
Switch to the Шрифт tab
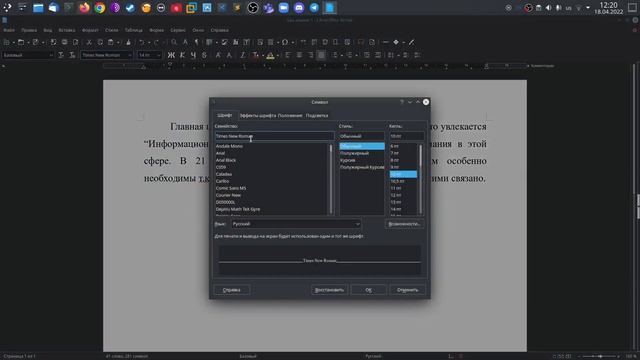225,116
